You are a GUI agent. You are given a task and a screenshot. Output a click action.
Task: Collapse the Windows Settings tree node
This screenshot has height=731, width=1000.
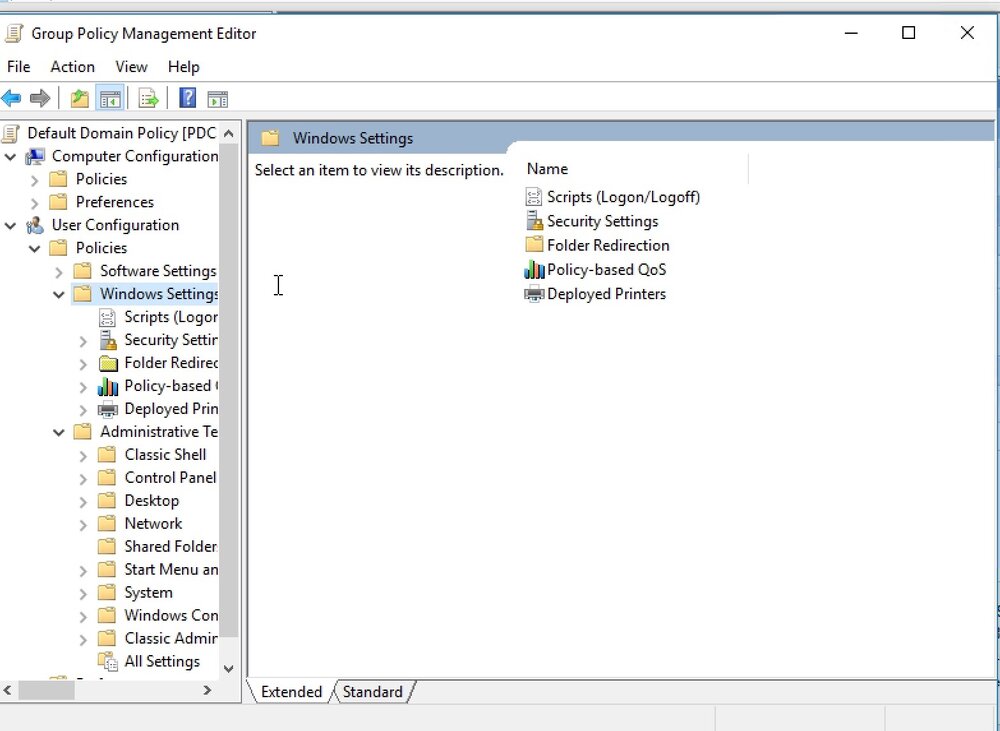point(59,295)
